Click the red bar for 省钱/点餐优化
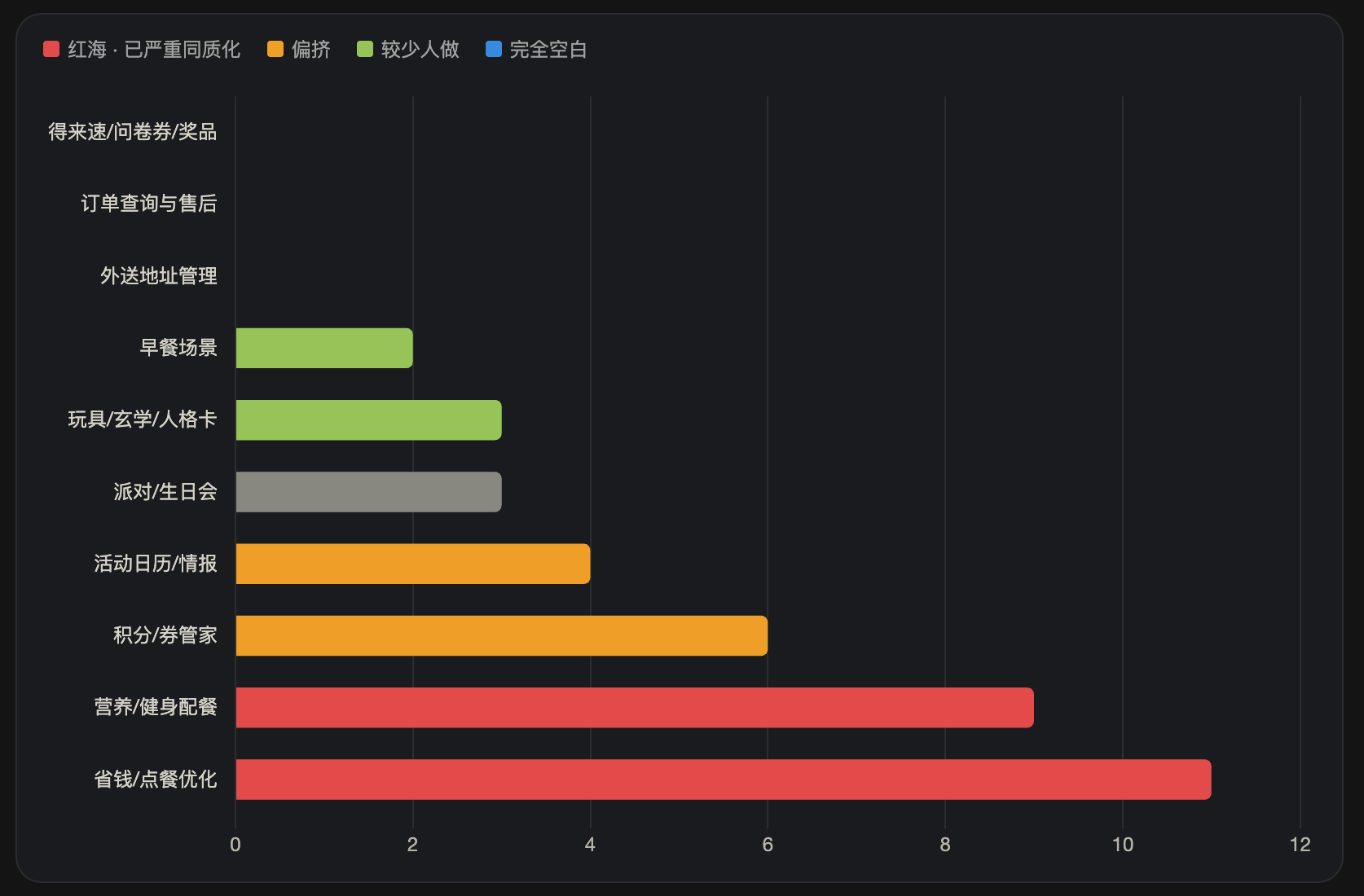This screenshot has height=896, width=1364. 724,780
